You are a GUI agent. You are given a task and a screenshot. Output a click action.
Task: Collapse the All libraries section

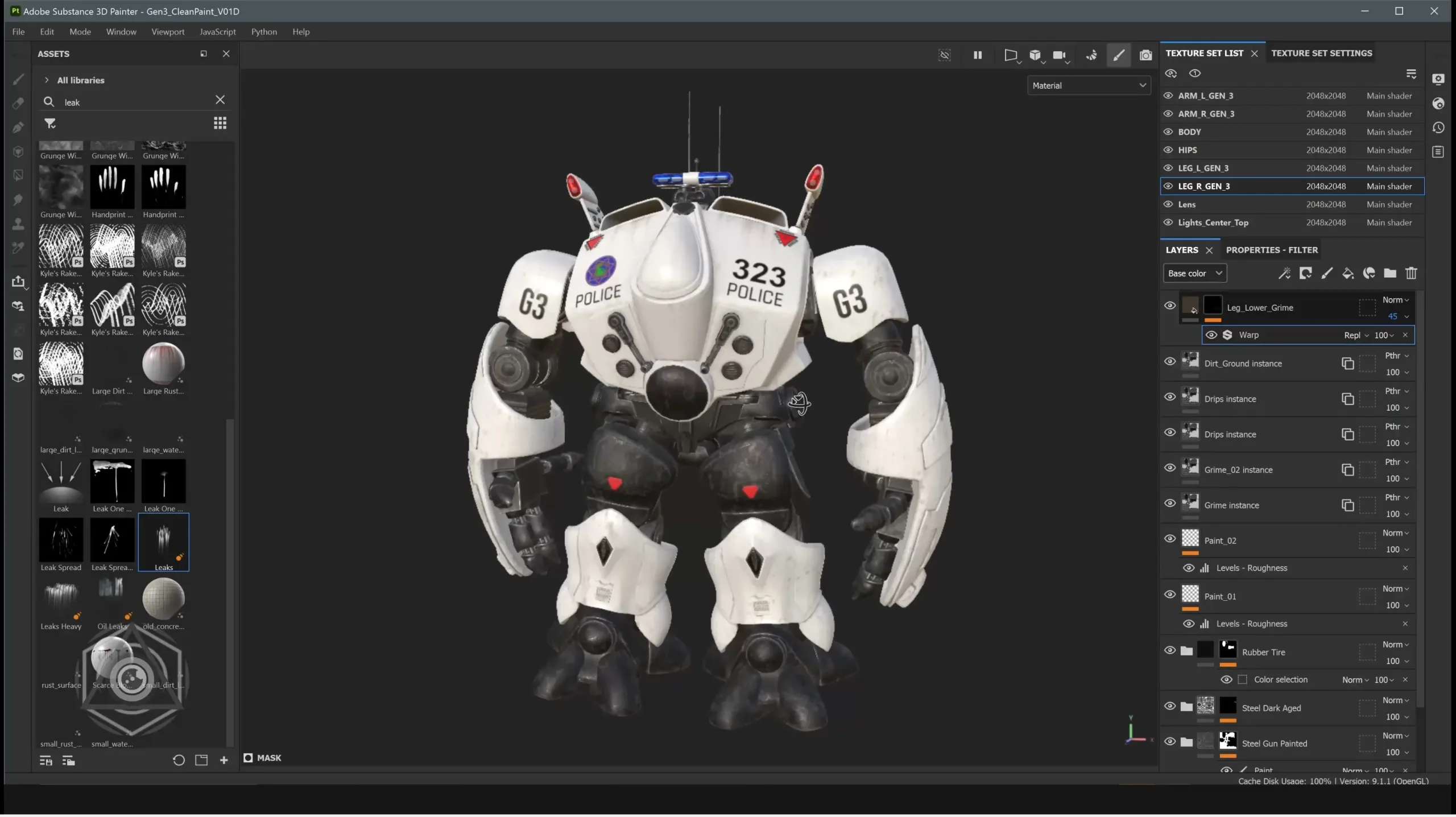click(48, 80)
